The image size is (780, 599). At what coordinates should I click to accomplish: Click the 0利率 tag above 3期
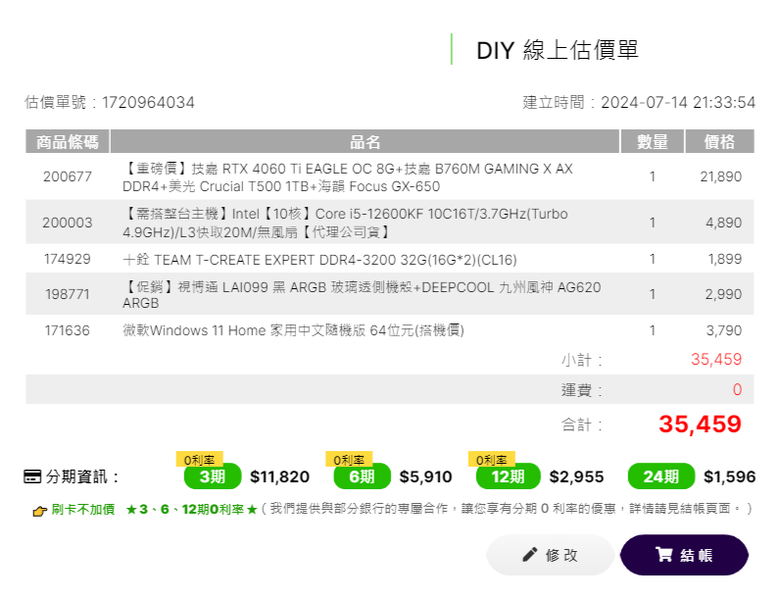click(x=199, y=459)
